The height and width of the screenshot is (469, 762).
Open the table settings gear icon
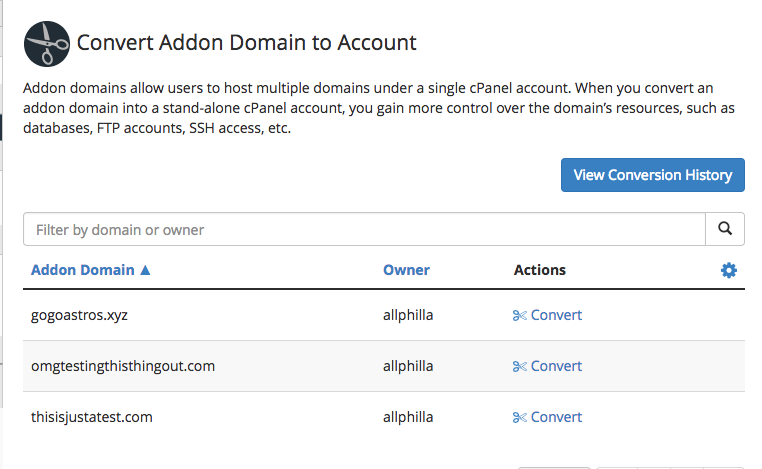[729, 270]
